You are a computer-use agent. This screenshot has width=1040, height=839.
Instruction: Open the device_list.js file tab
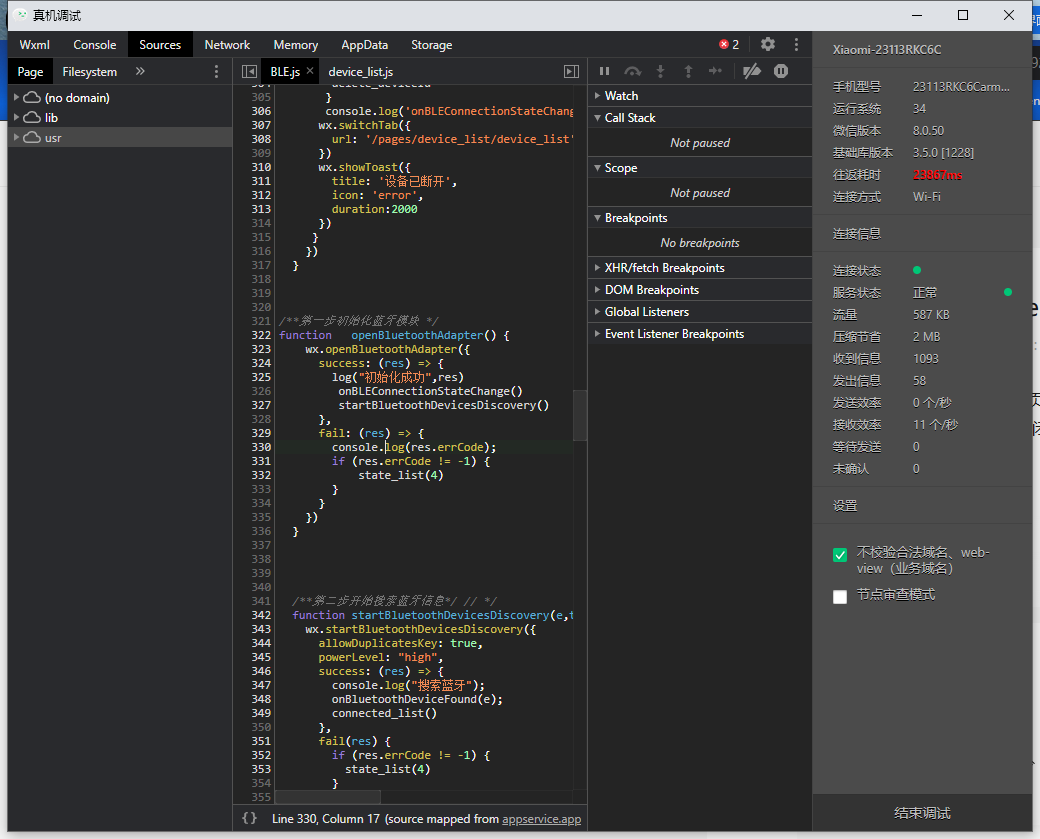click(360, 72)
